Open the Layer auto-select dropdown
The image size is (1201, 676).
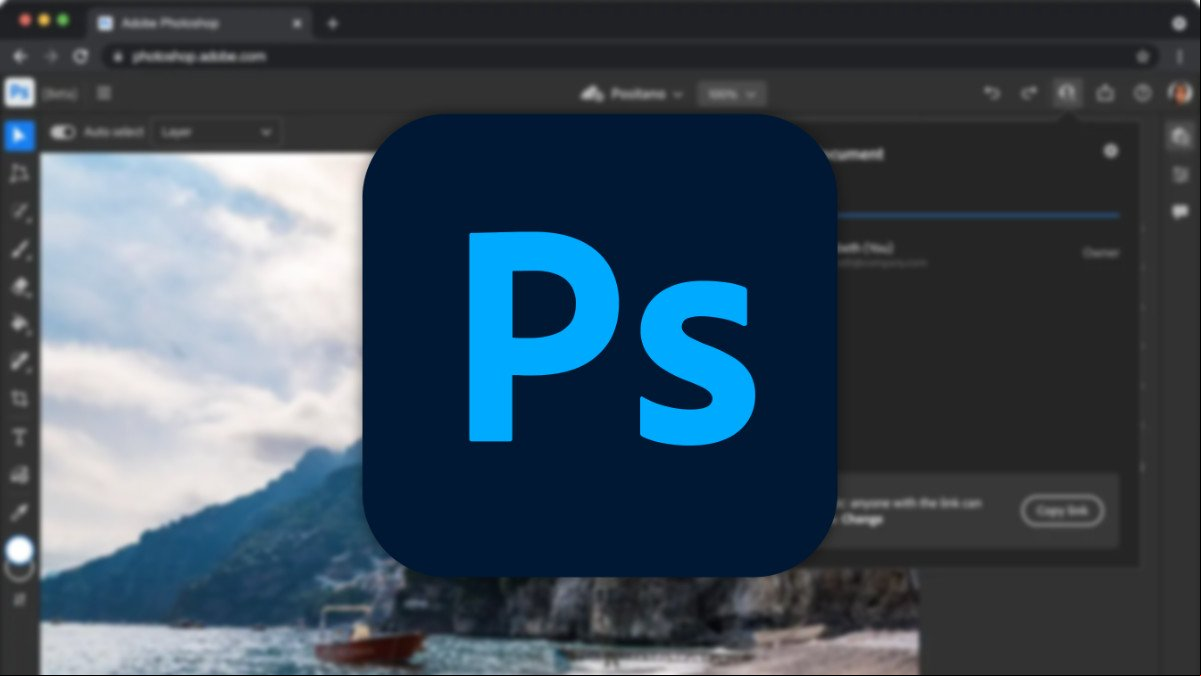pyautogui.click(x=216, y=132)
